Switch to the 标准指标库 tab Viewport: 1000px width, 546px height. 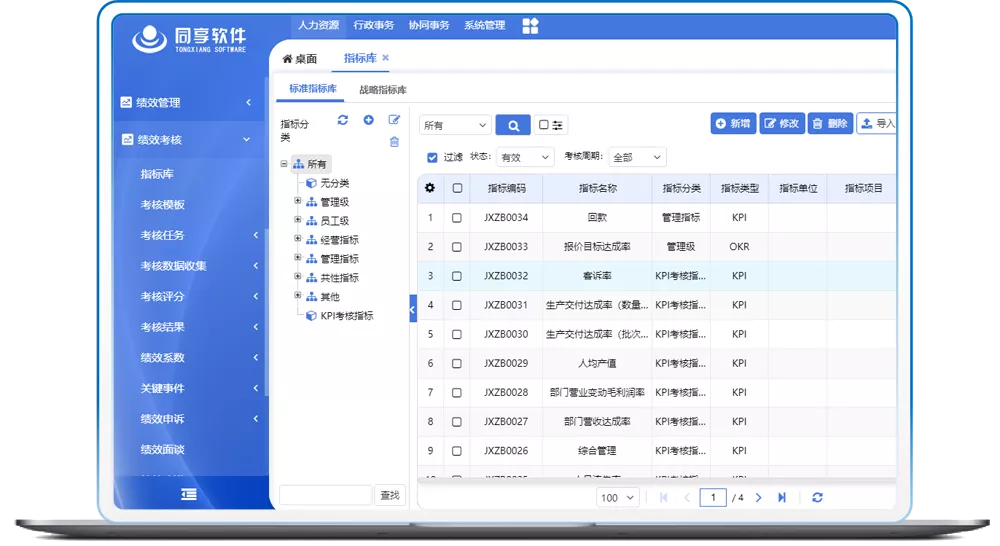pyautogui.click(x=312, y=89)
